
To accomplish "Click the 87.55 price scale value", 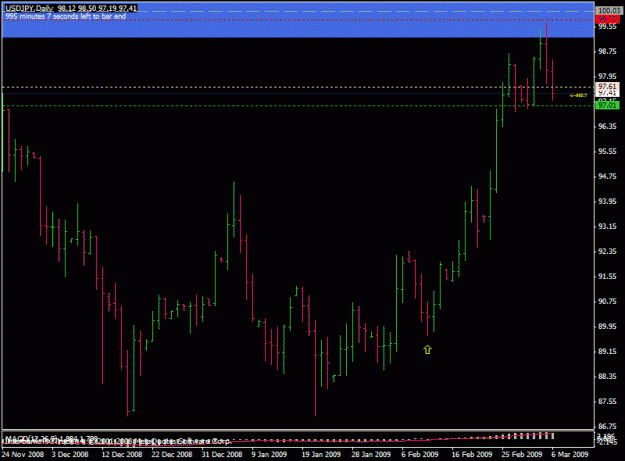I will (x=607, y=402).
